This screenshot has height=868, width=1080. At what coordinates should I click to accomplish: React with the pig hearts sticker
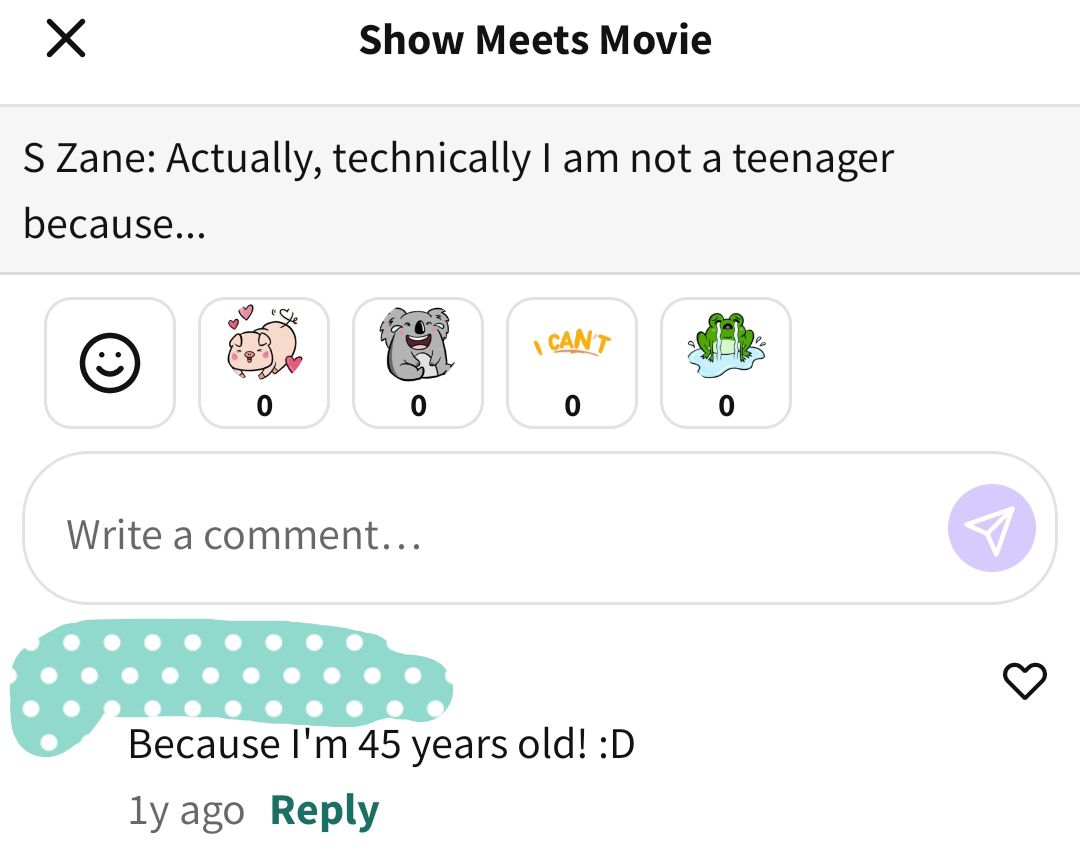[x=264, y=363]
